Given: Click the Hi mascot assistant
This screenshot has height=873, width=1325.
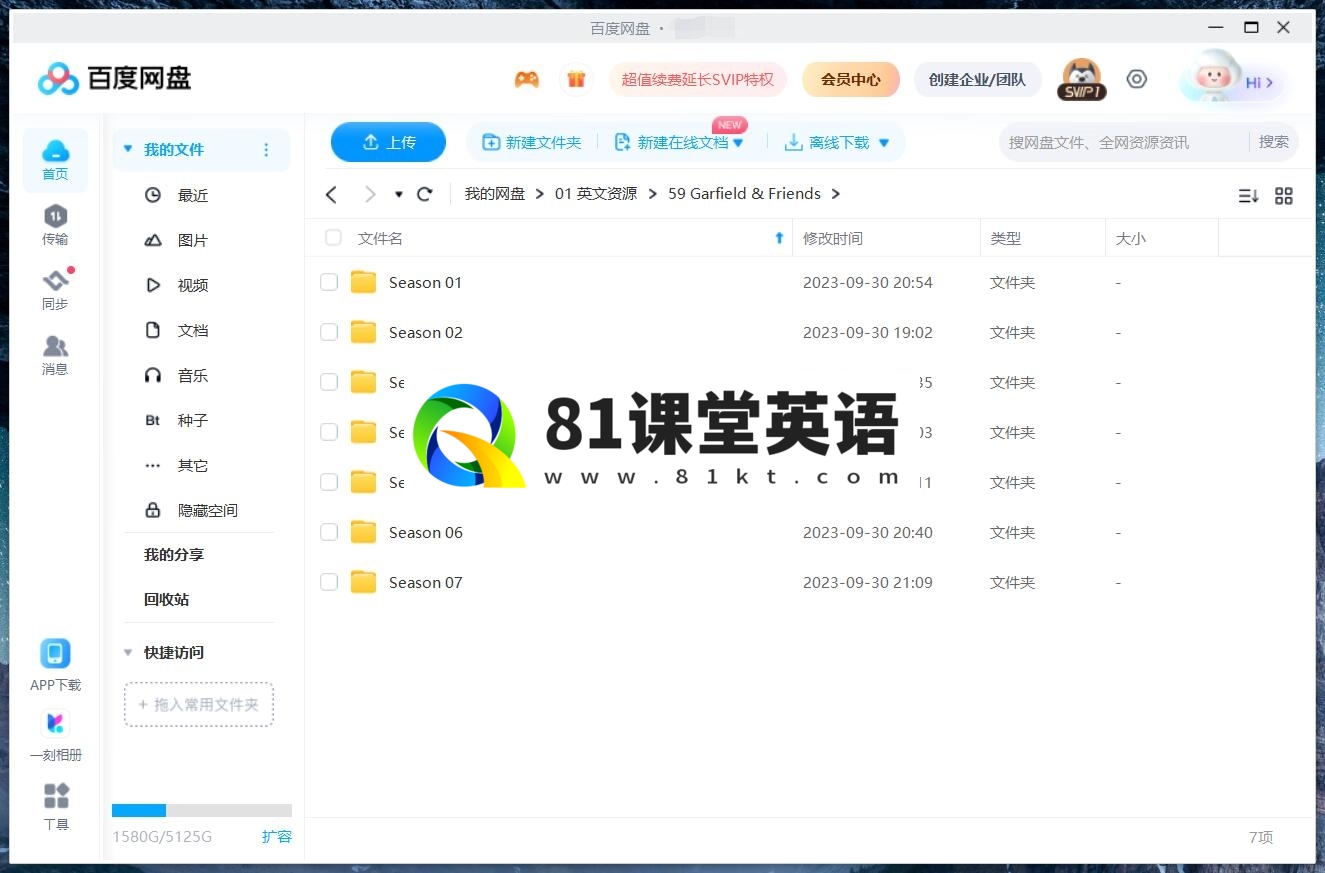Looking at the screenshot, I should pos(1230,78).
